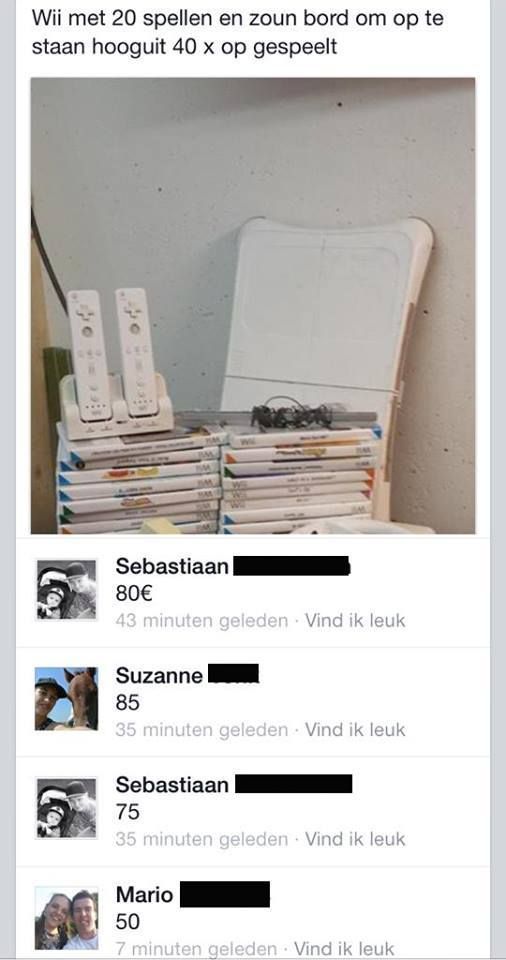Like Sebastiaan's 75 bid with Vind ik leuk
Screen dimensions: 506x960
(355, 839)
